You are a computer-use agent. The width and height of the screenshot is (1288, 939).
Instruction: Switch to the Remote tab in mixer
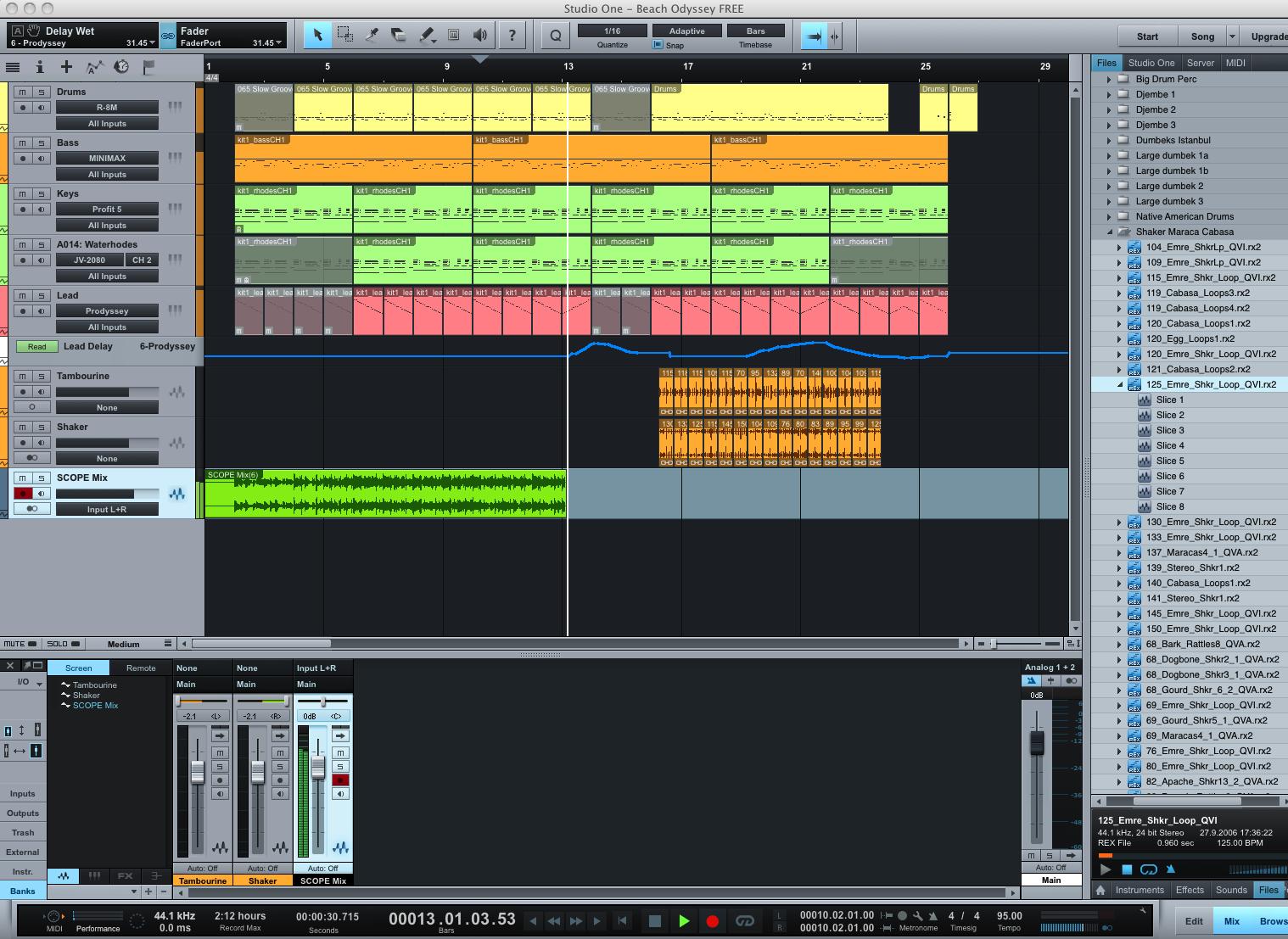[x=141, y=668]
